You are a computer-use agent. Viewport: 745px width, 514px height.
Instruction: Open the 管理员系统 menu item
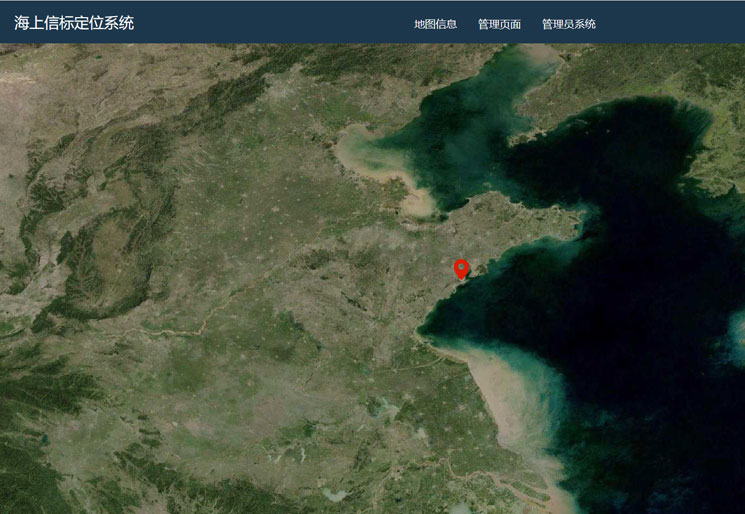[x=569, y=24]
